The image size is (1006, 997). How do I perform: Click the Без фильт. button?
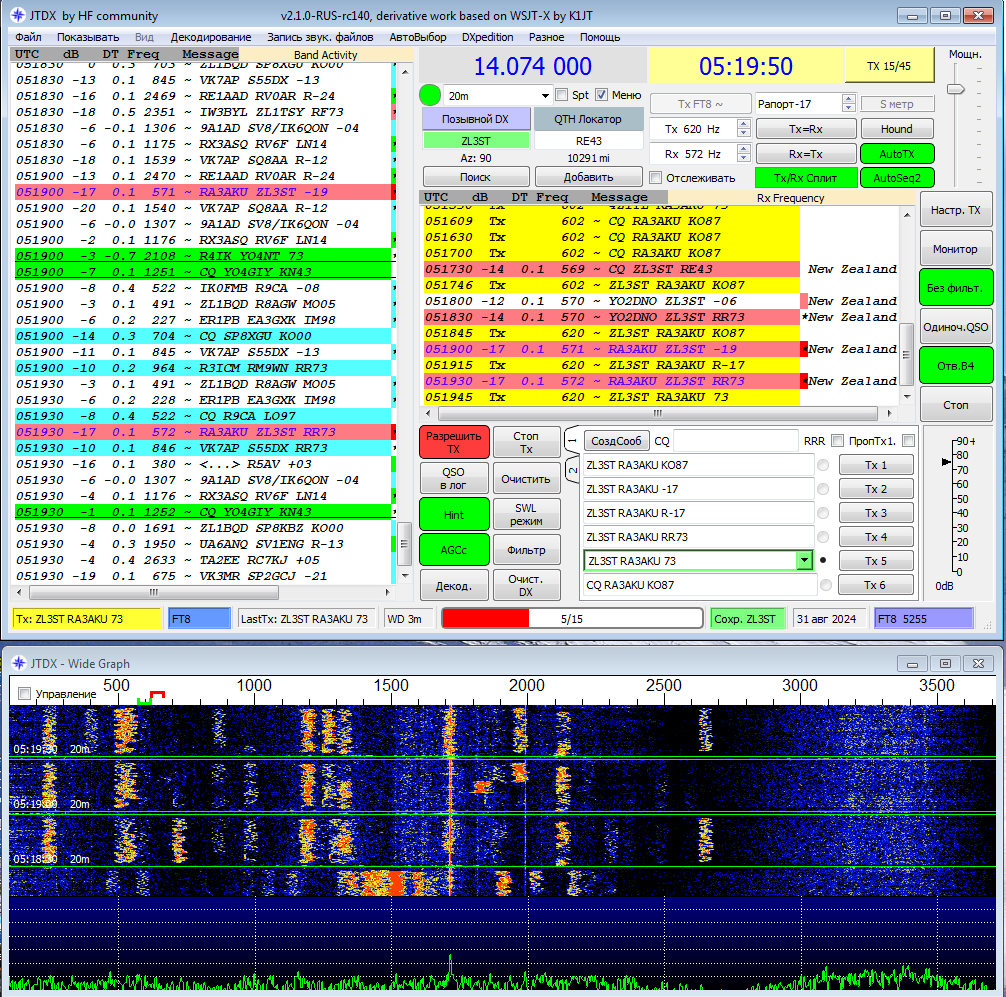tap(956, 288)
